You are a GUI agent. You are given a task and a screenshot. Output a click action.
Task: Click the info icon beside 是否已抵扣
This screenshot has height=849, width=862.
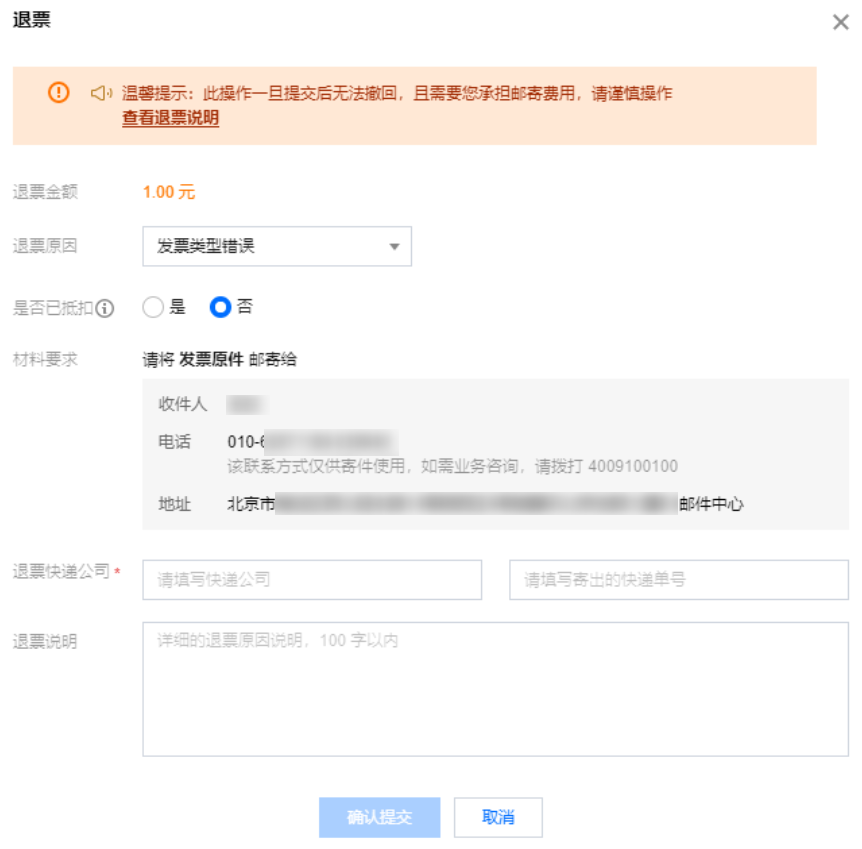pos(104,308)
